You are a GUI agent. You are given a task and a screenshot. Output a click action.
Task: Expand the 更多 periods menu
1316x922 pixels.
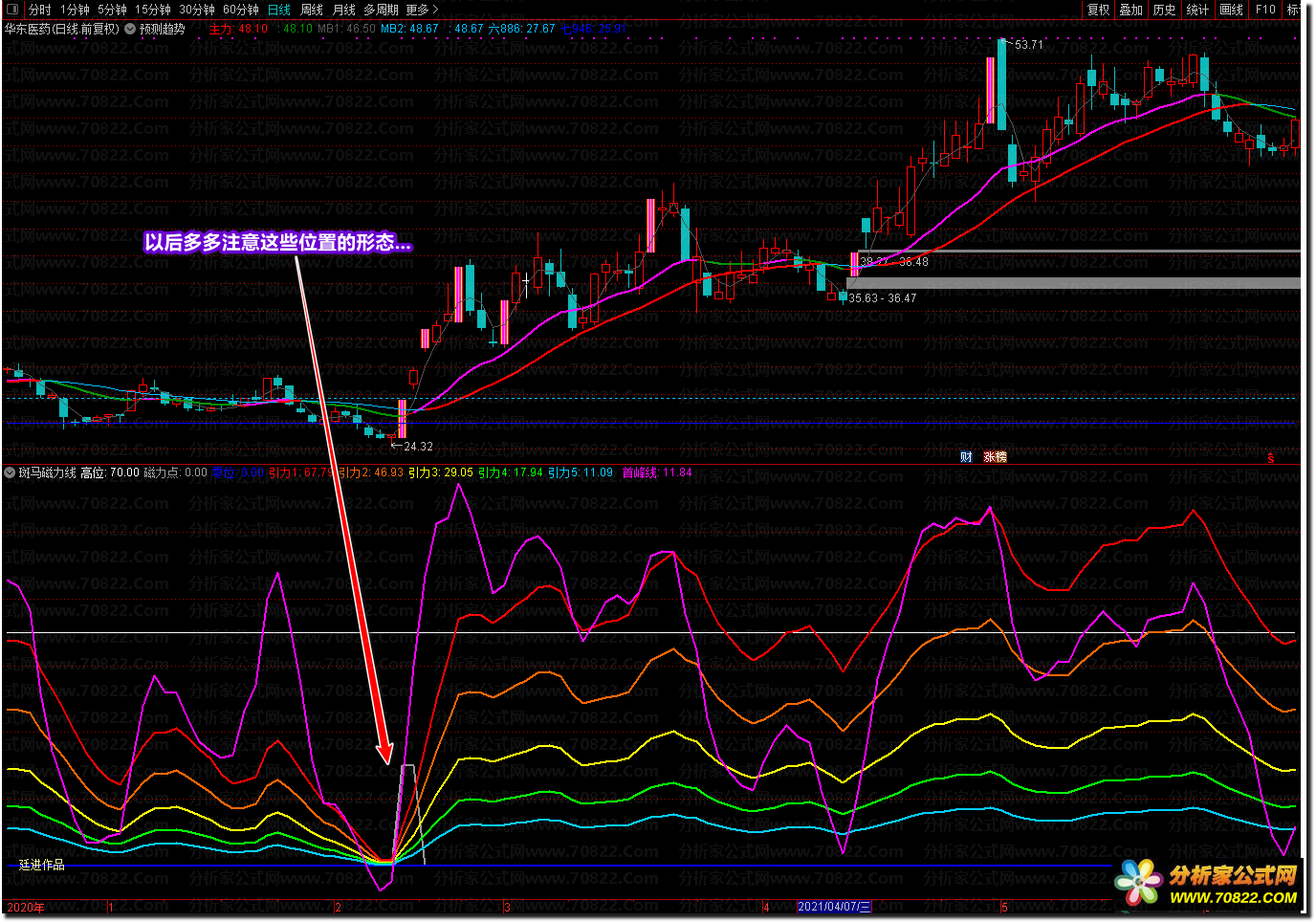422,10
